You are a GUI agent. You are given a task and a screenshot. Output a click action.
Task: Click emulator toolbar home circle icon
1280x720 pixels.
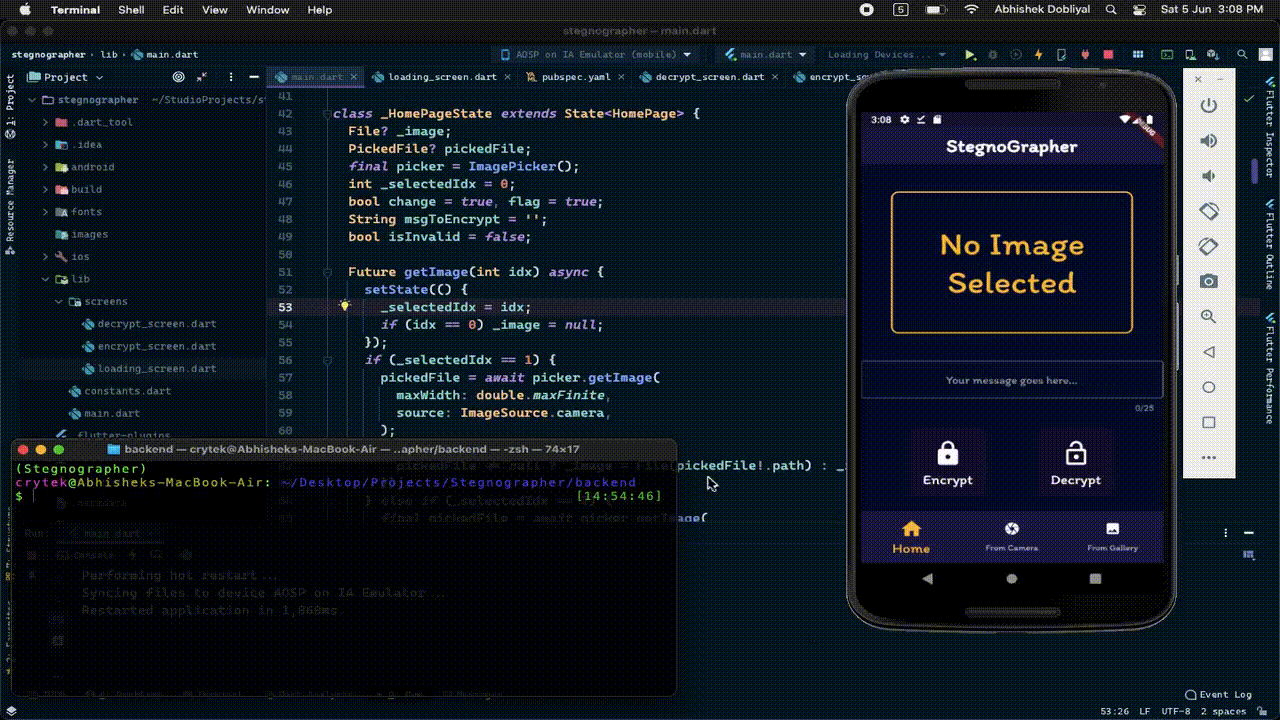(1209, 387)
